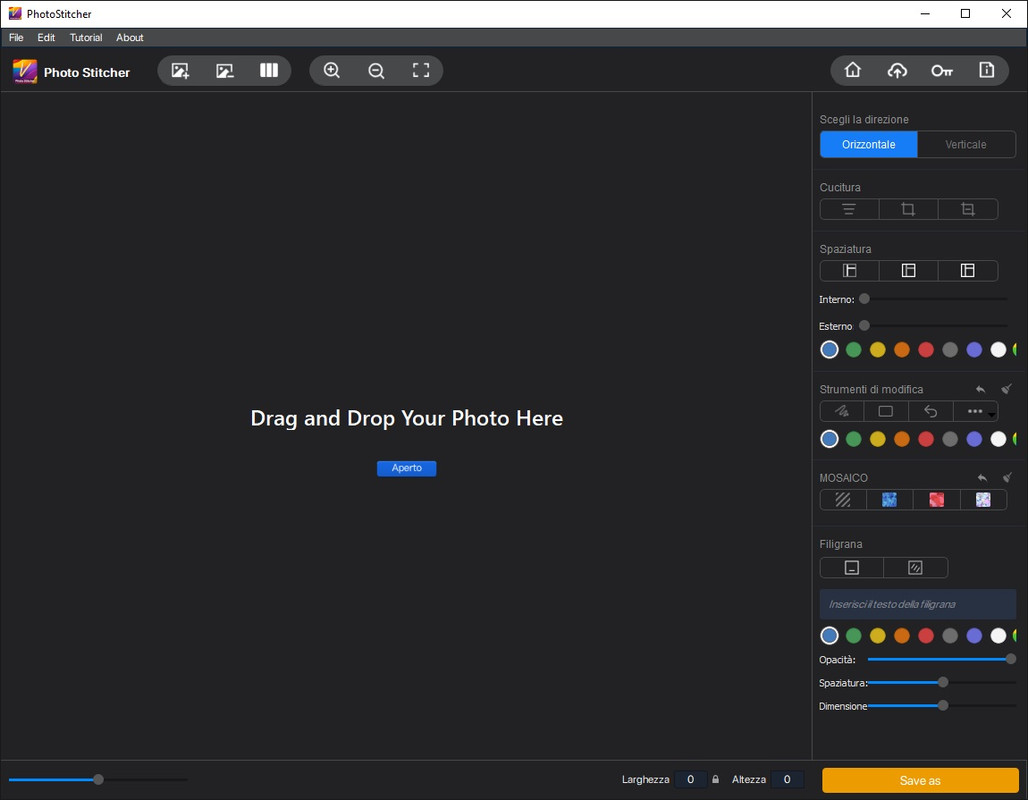Viewport: 1028px width, 800px height.
Task: Choose the first spacing layout under Spaziatura
Action: 849,271
